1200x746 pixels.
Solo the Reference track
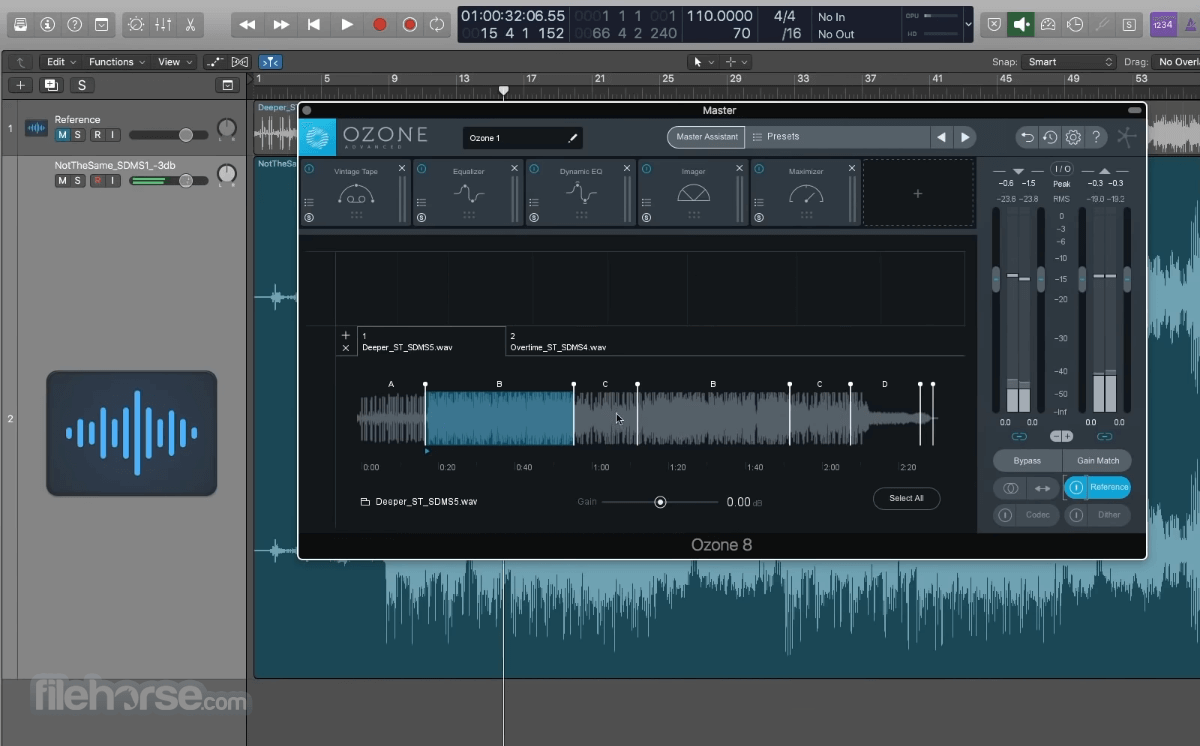click(79, 135)
